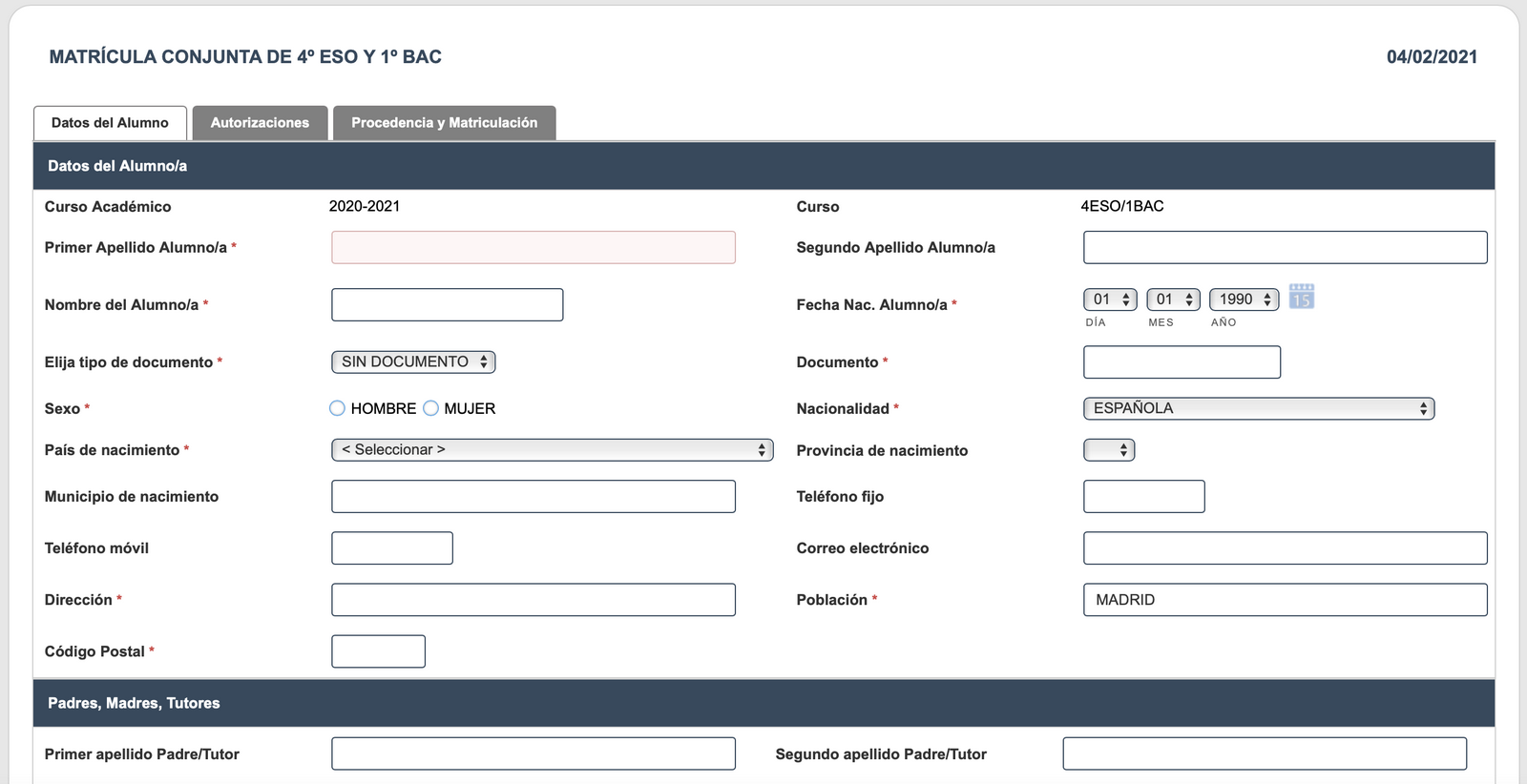Switch to Procedencia y Matriculación tab
The image size is (1527, 784).
click(444, 123)
